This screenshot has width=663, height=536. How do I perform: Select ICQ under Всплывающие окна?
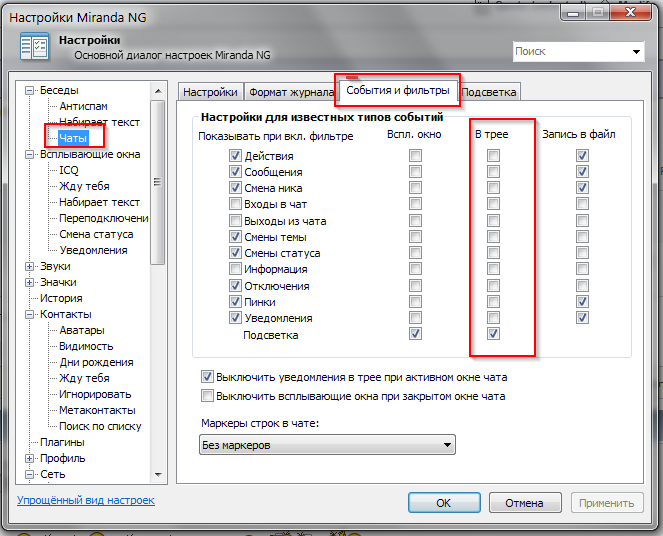[69, 170]
